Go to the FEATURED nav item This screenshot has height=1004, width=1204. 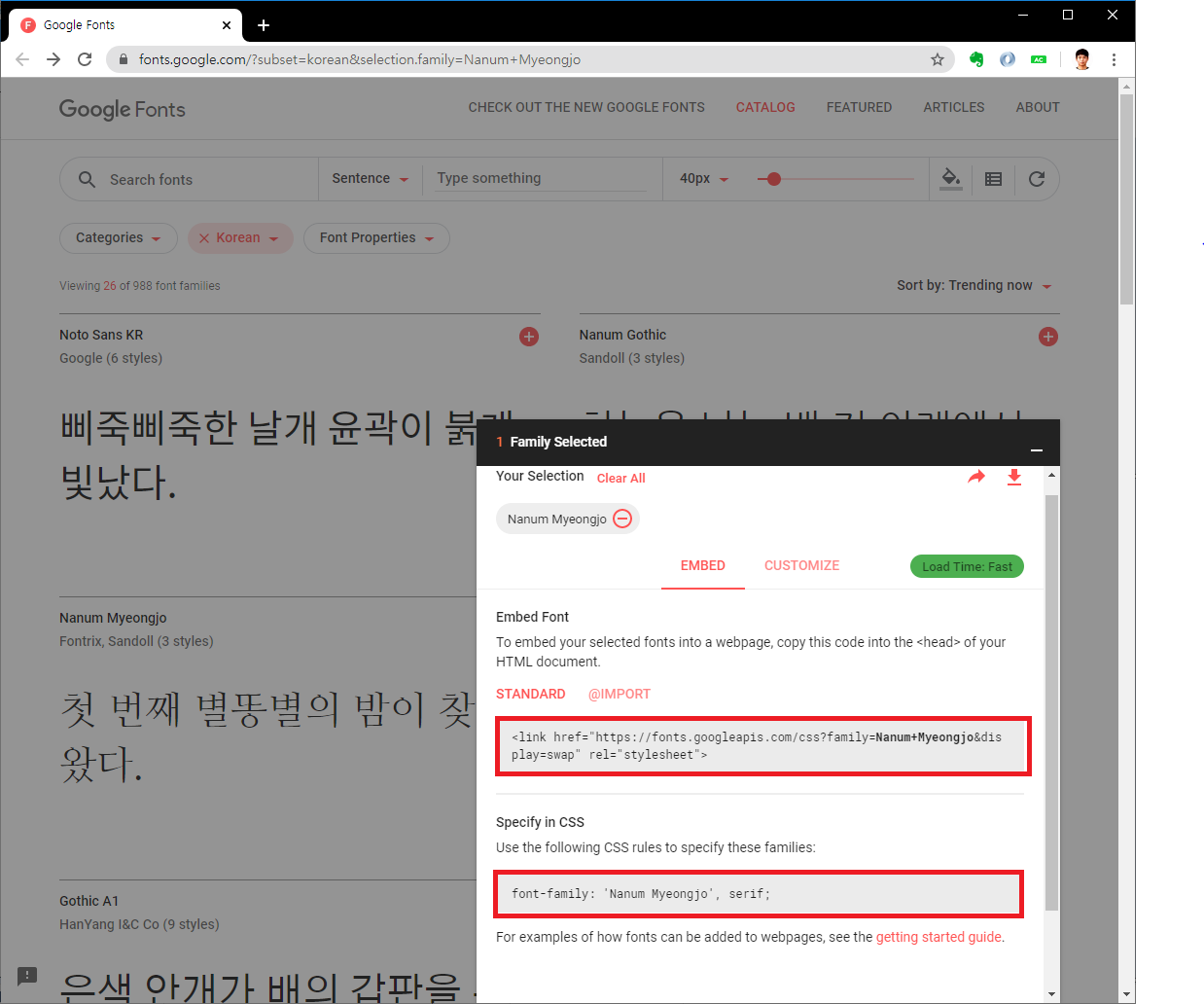[859, 107]
